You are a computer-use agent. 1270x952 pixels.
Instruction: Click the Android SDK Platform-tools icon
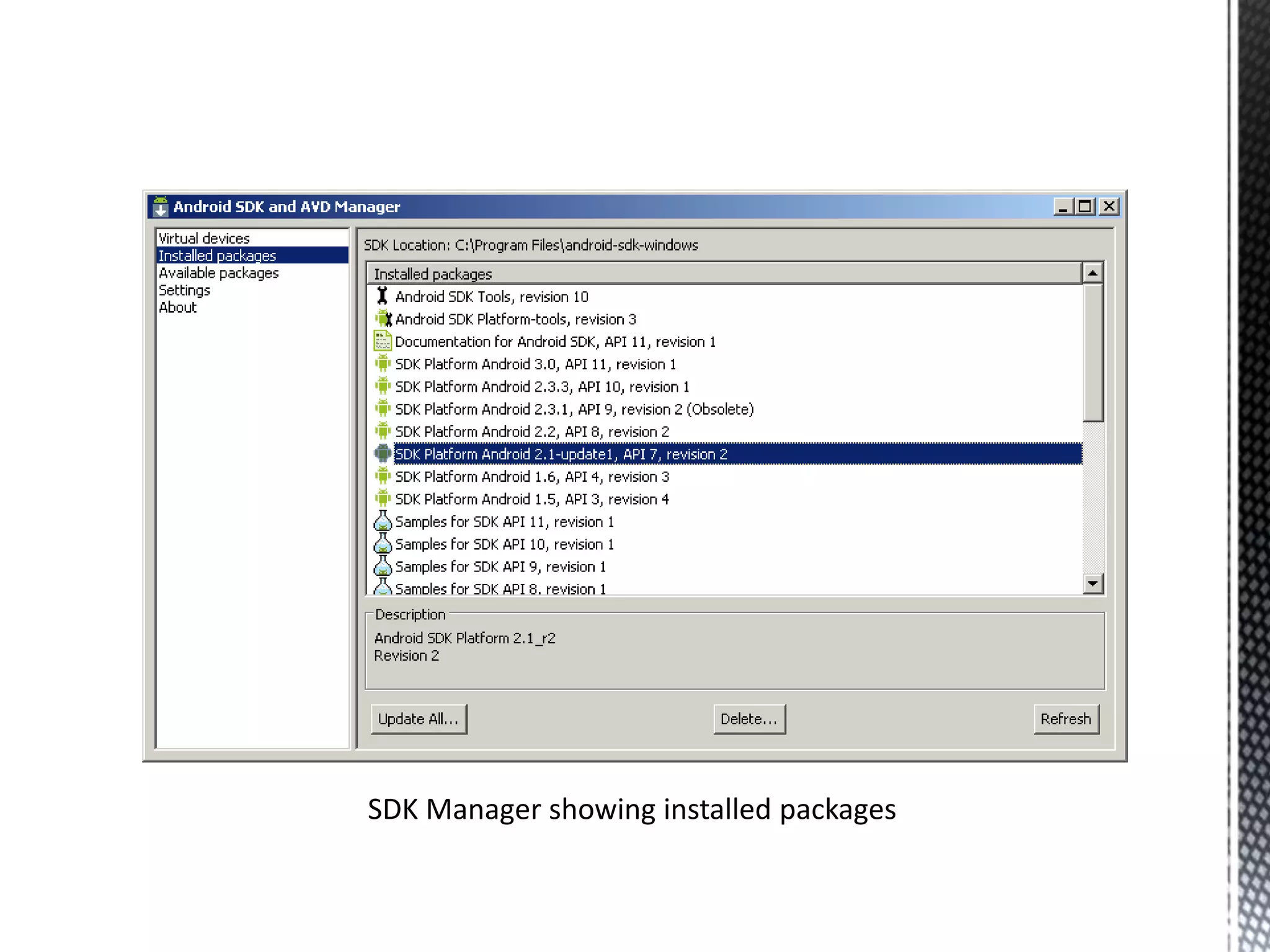point(384,319)
